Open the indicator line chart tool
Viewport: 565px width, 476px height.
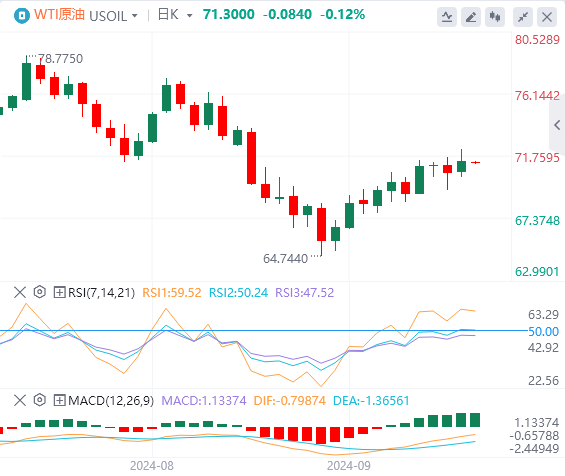447,17
